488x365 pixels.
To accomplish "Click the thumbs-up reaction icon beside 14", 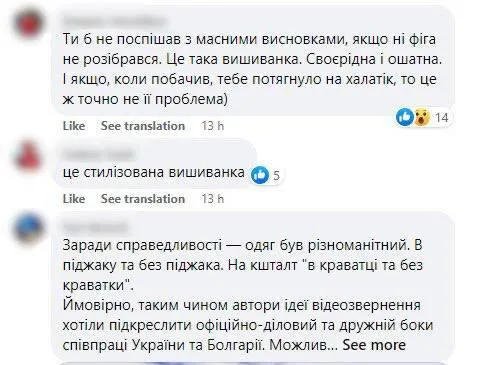I will (405, 117).
